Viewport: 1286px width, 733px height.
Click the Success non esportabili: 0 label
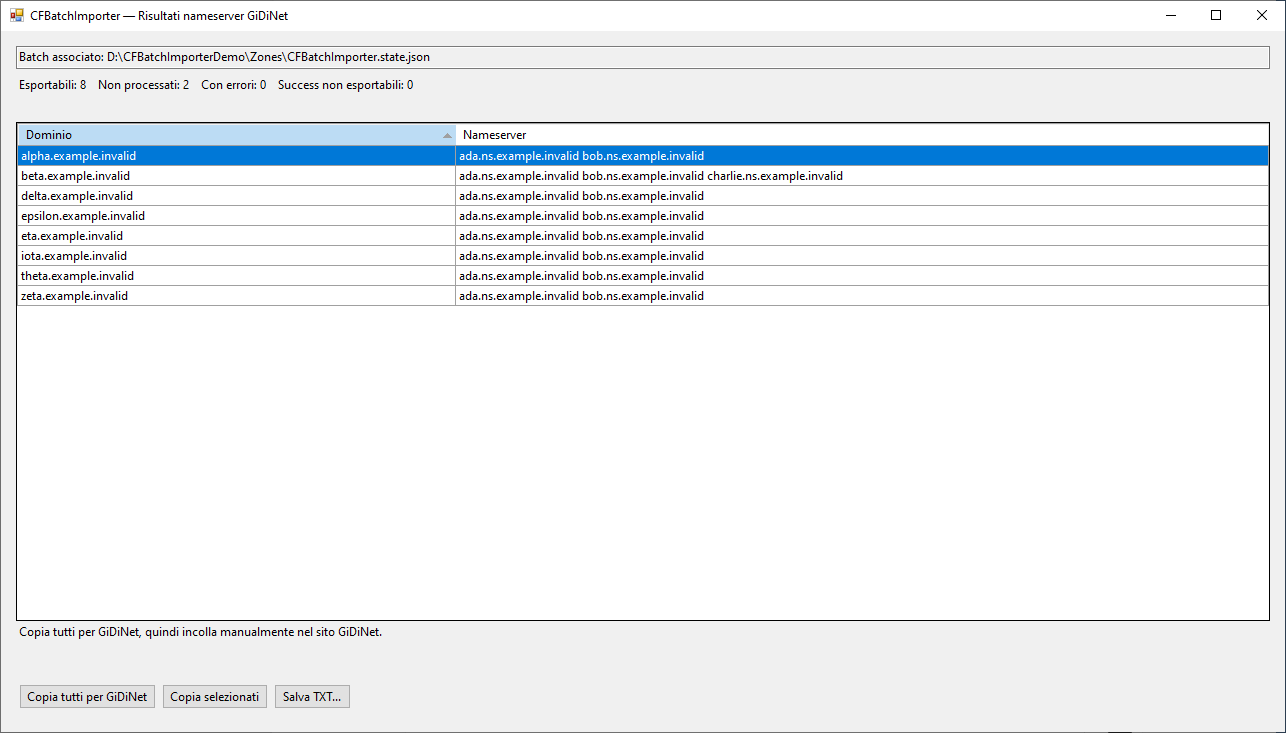[x=345, y=85]
